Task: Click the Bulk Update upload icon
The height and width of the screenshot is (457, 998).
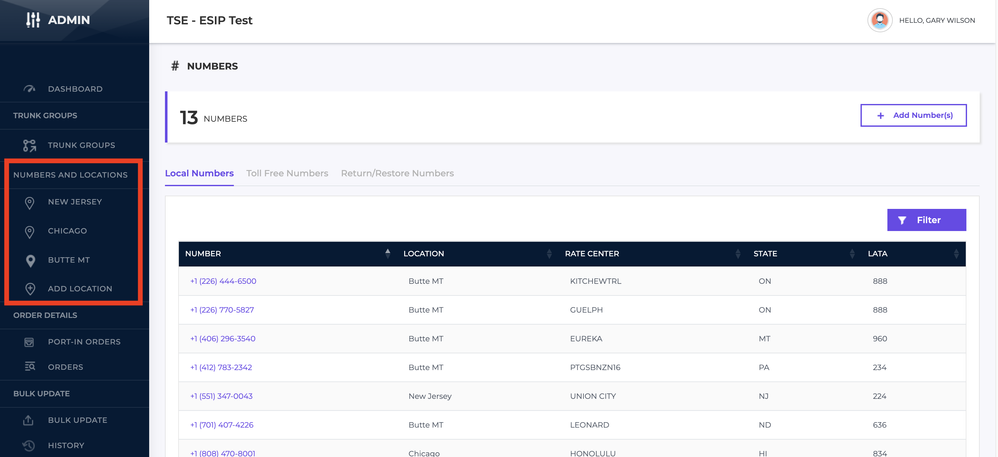Action: click(29, 420)
